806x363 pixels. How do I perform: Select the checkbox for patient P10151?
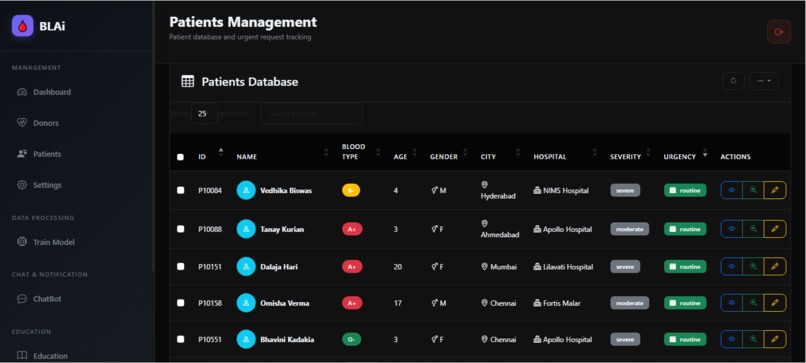point(180,266)
